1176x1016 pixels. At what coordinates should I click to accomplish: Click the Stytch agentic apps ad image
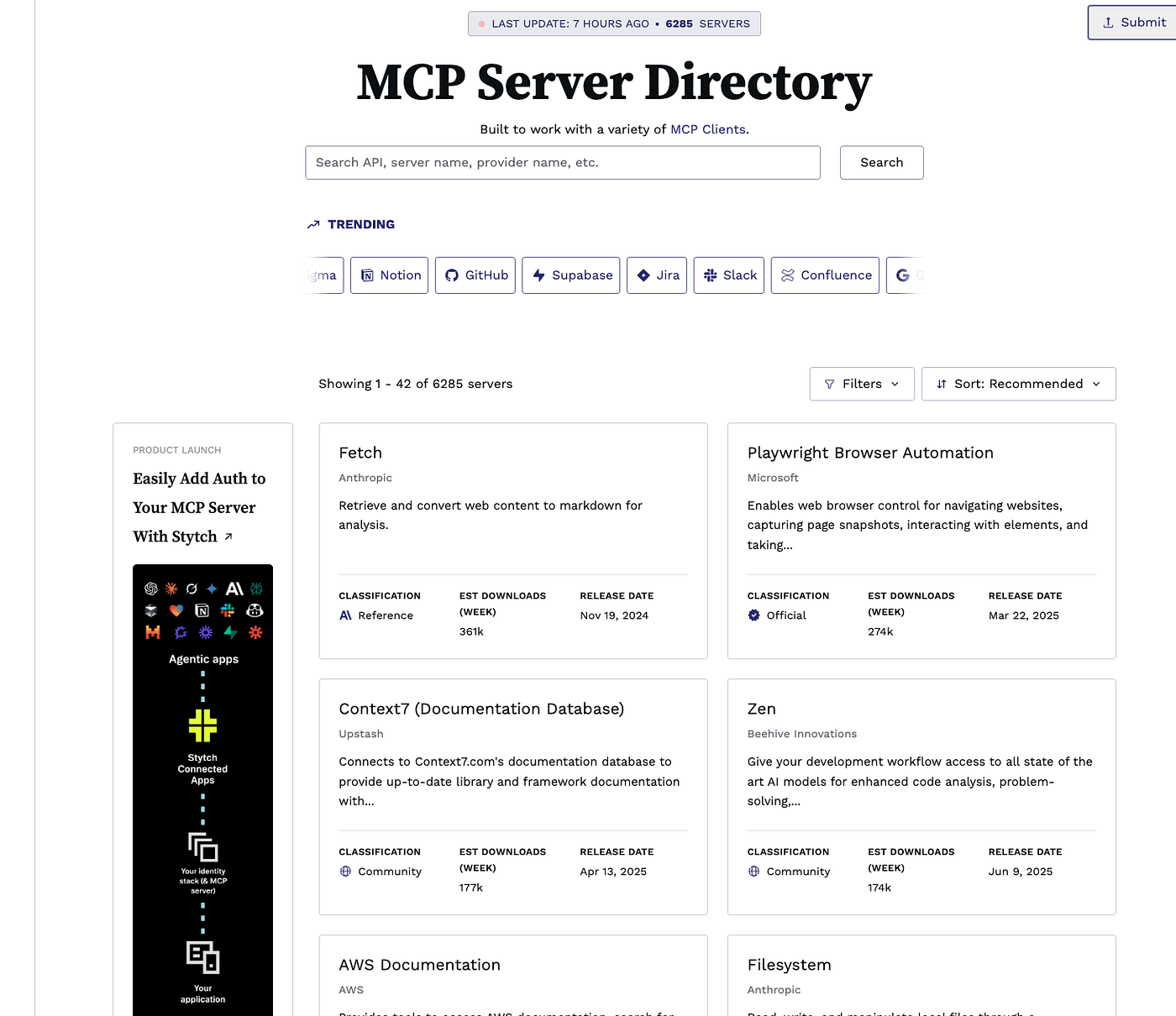tap(202, 789)
